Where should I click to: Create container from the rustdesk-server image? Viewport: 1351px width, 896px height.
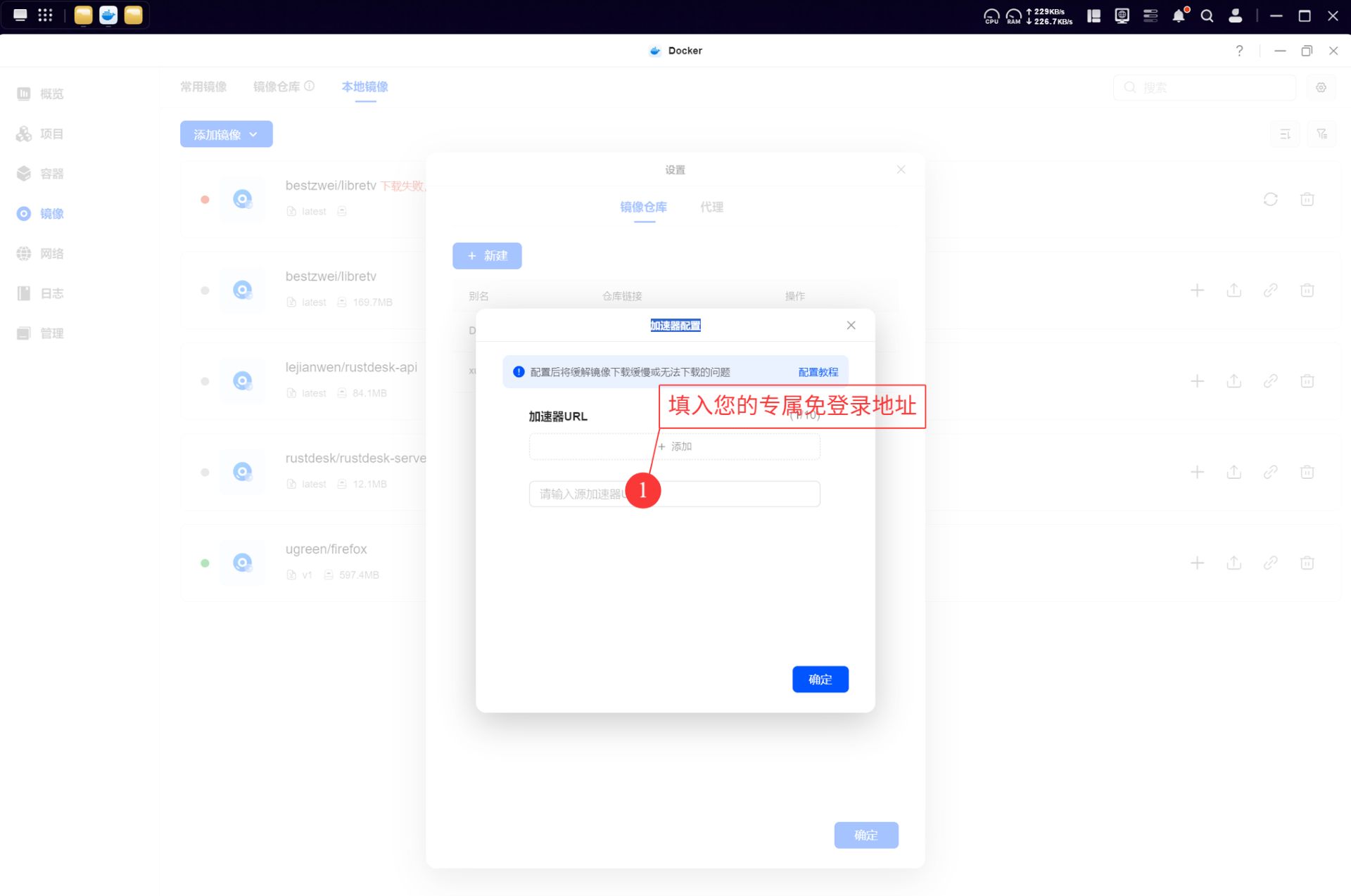coord(1197,472)
